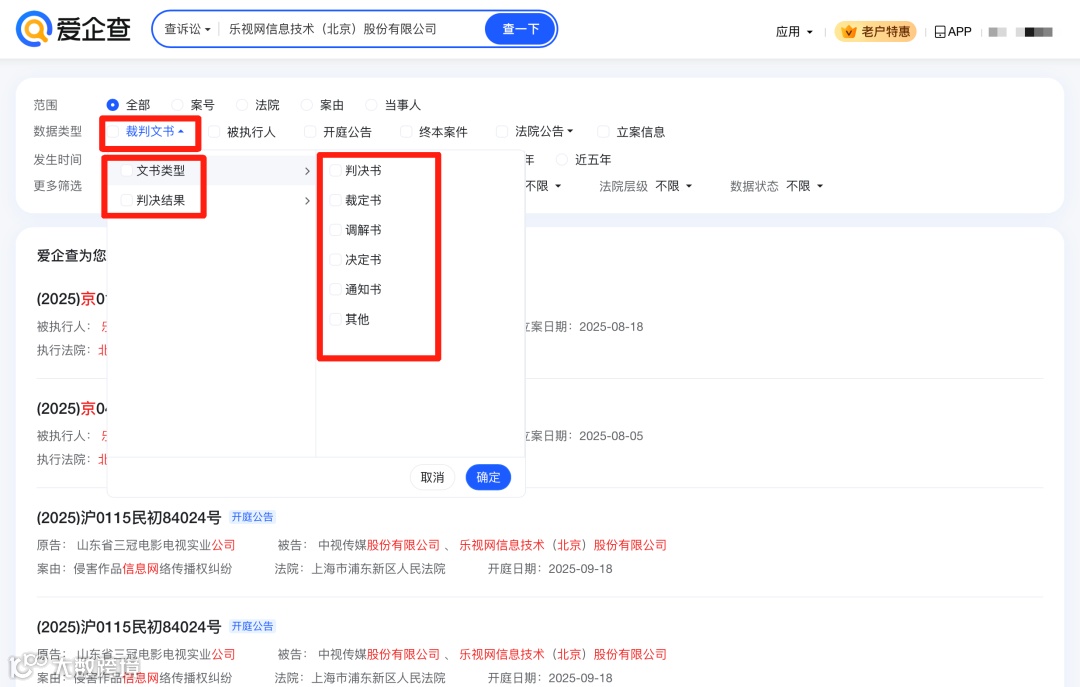Select the 法院 scope radio button
The height and width of the screenshot is (687, 1080).
click(x=242, y=105)
